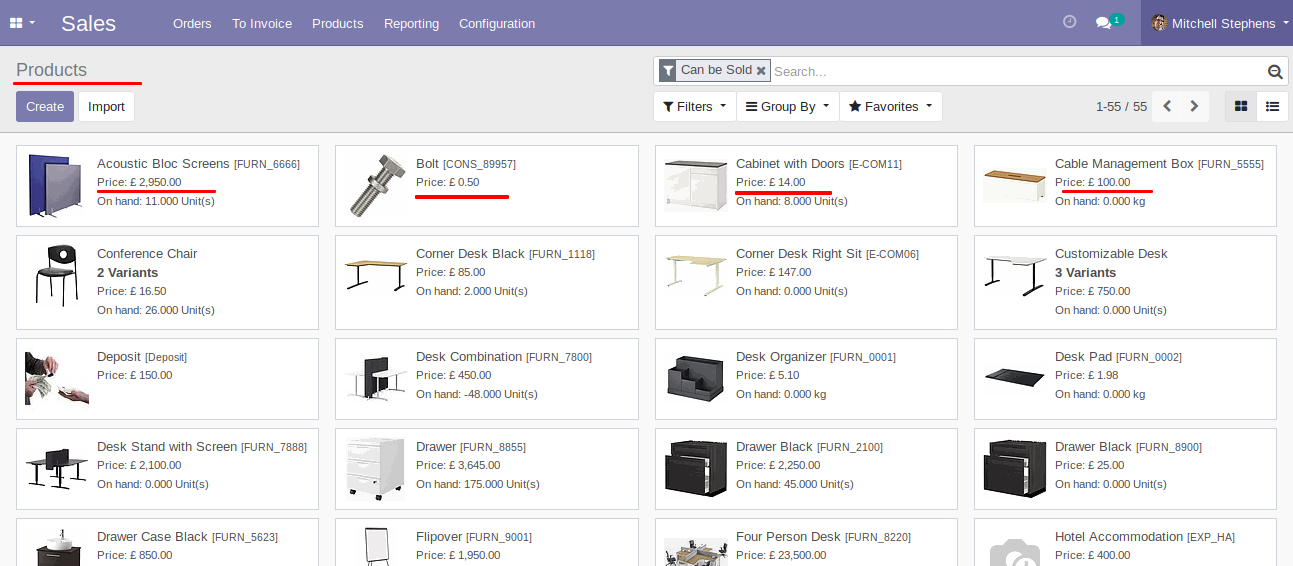The height and width of the screenshot is (566, 1293).
Task: Select the Desk Pad title
Action: pyautogui.click(x=1083, y=357)
